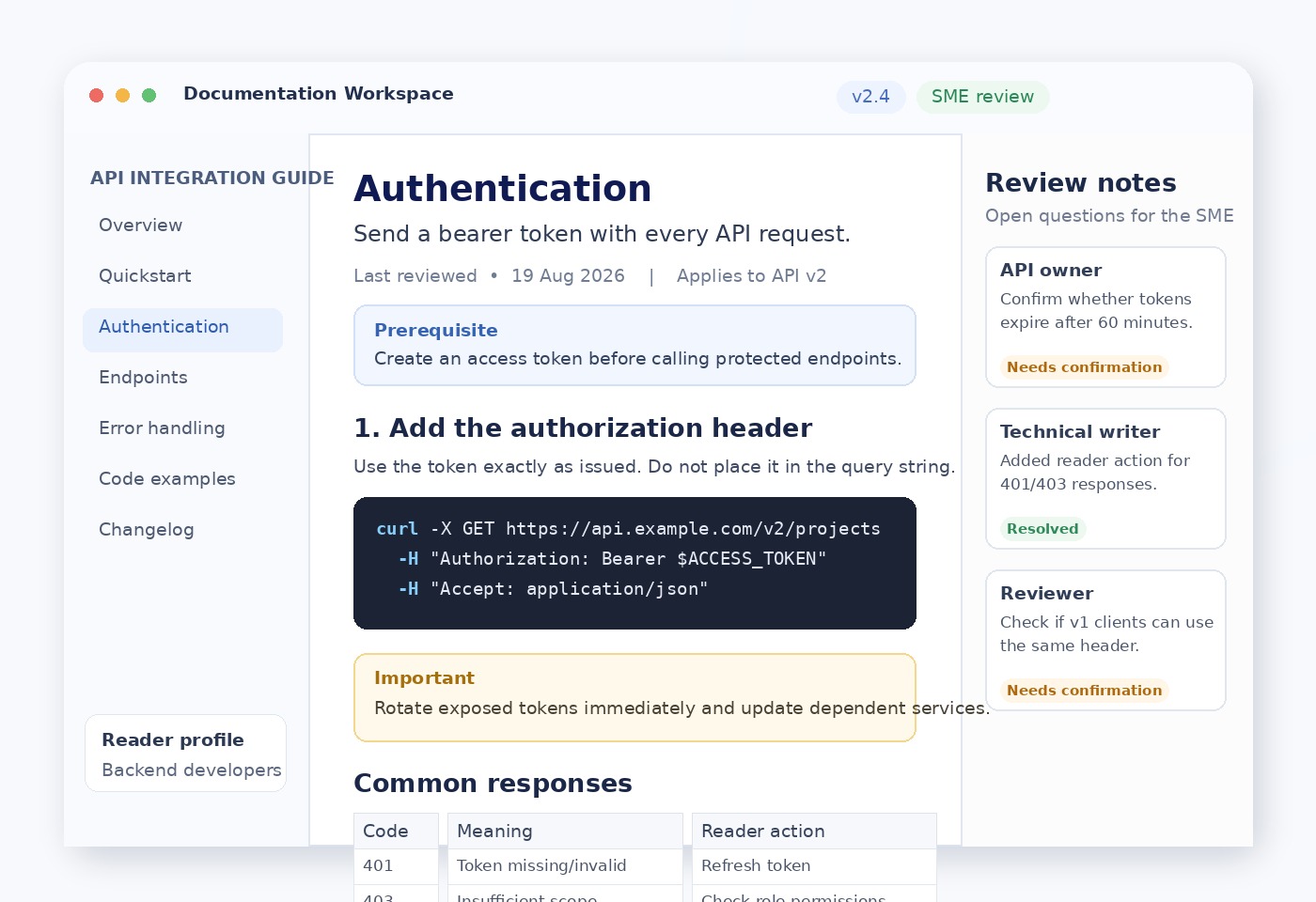1316x902 pixels.
Task: Click the Authorization Bearer header line in code
Action: coord(613,559)
